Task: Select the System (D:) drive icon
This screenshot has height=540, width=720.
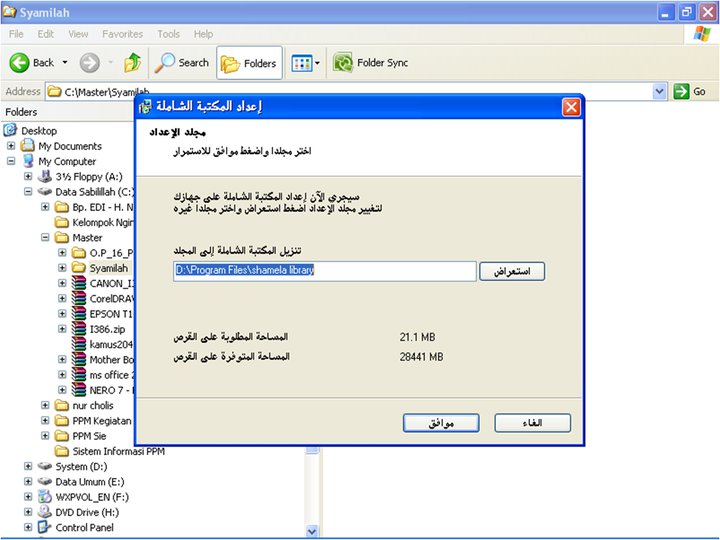Action: click(x=45, y=466)
